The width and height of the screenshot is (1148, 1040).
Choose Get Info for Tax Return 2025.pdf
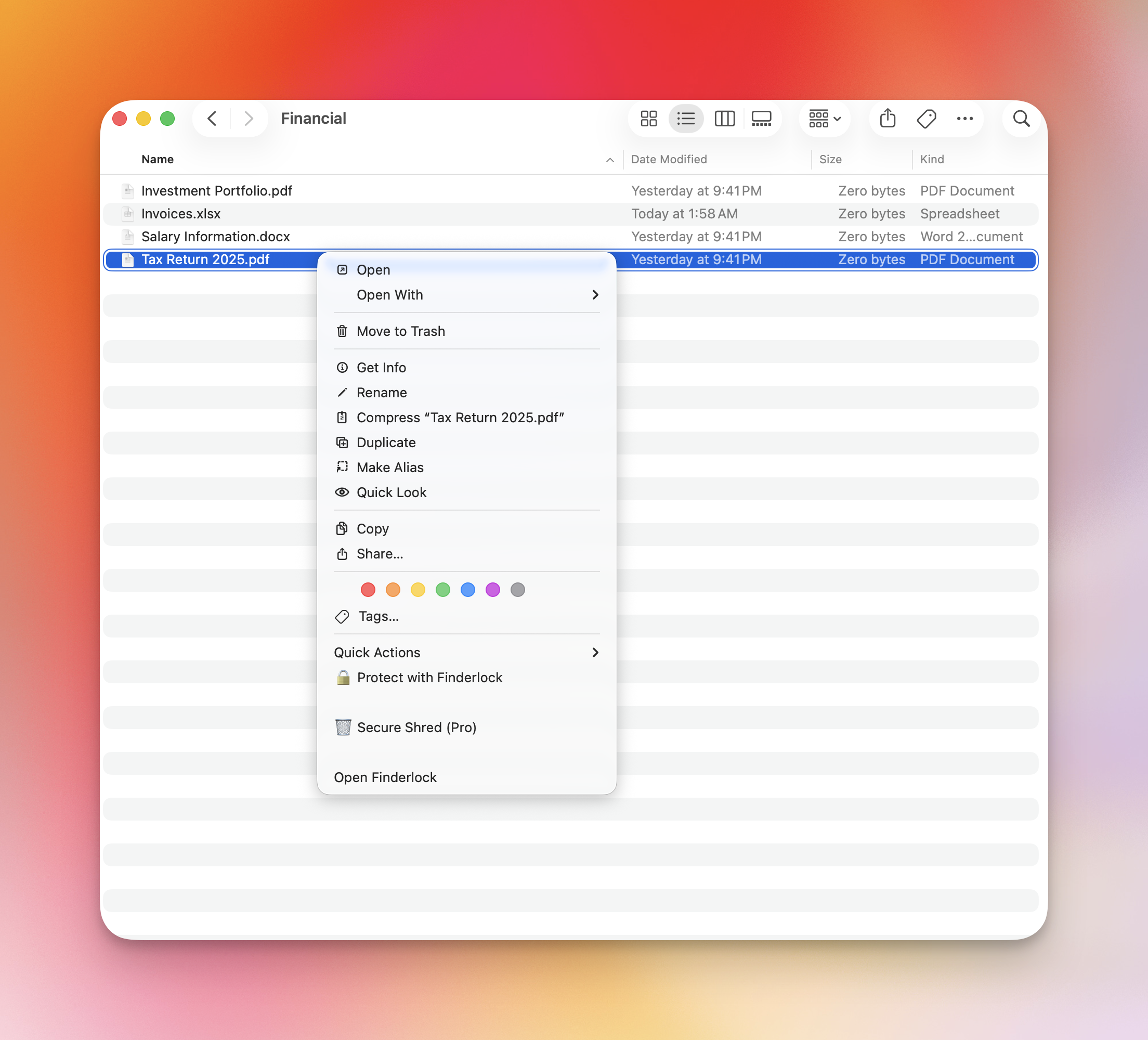tap(381, 367)
